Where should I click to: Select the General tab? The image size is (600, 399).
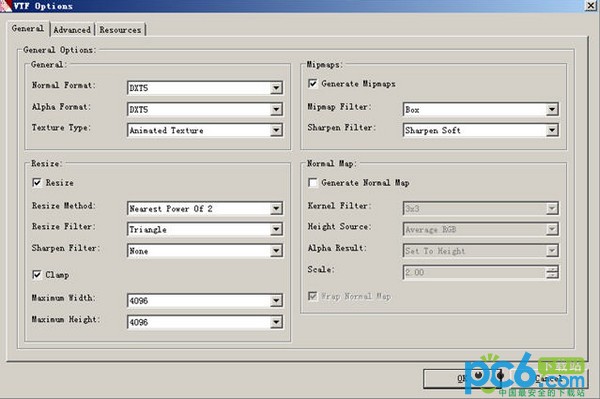[28, 29]
